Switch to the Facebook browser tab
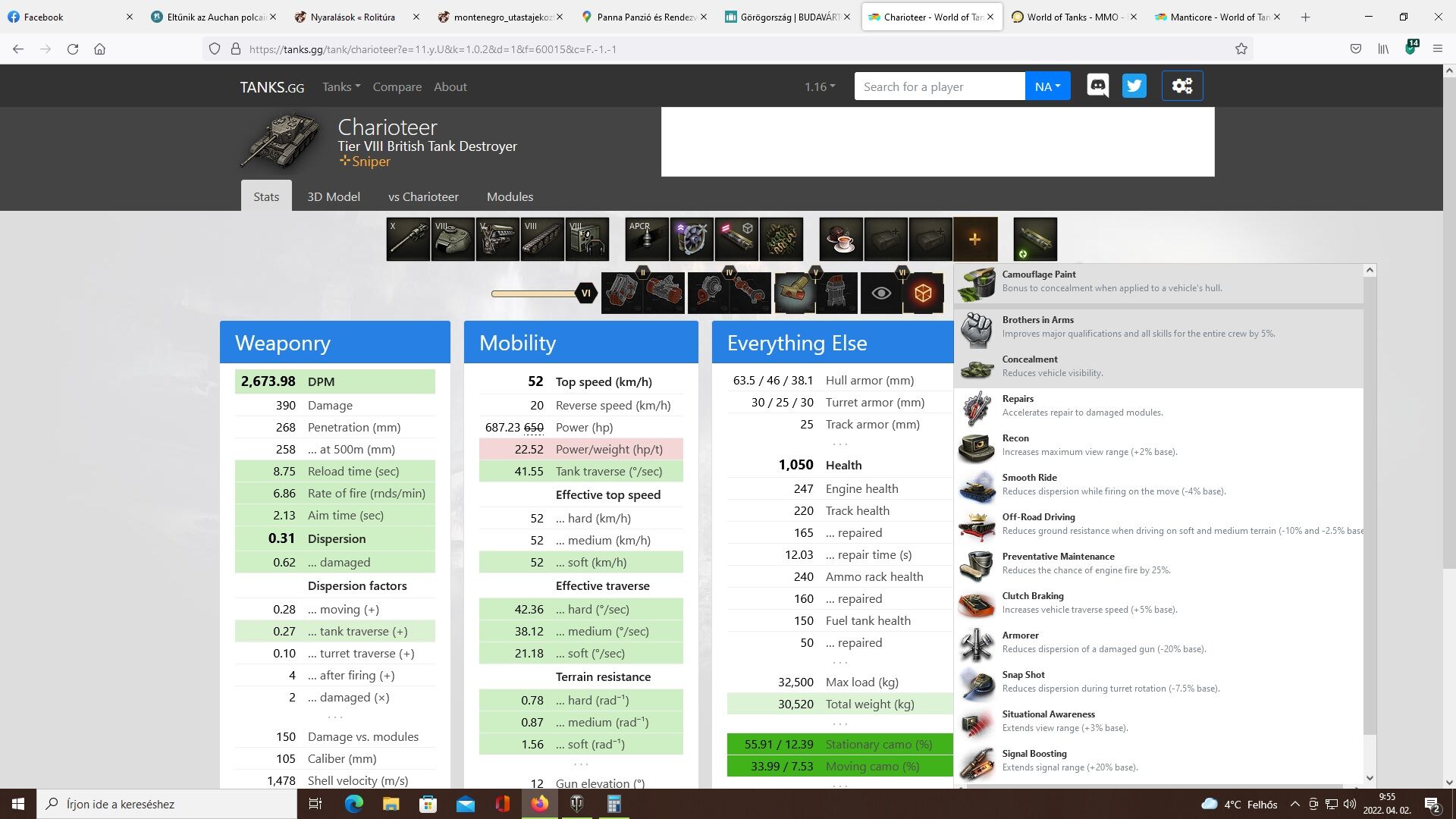Image resolution: width=1456 pixels, height=819 pixels. [70, 17]
